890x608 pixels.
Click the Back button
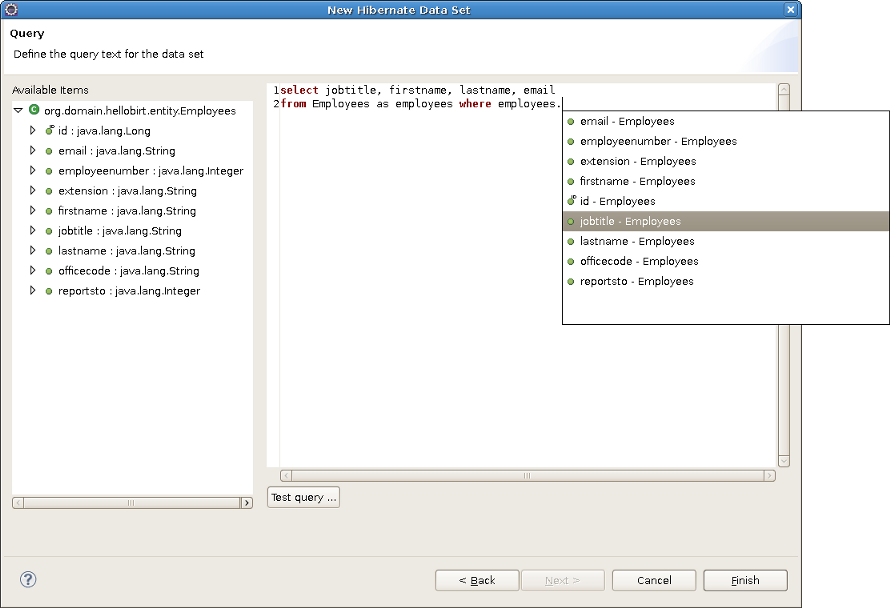[x=477, y=580]
